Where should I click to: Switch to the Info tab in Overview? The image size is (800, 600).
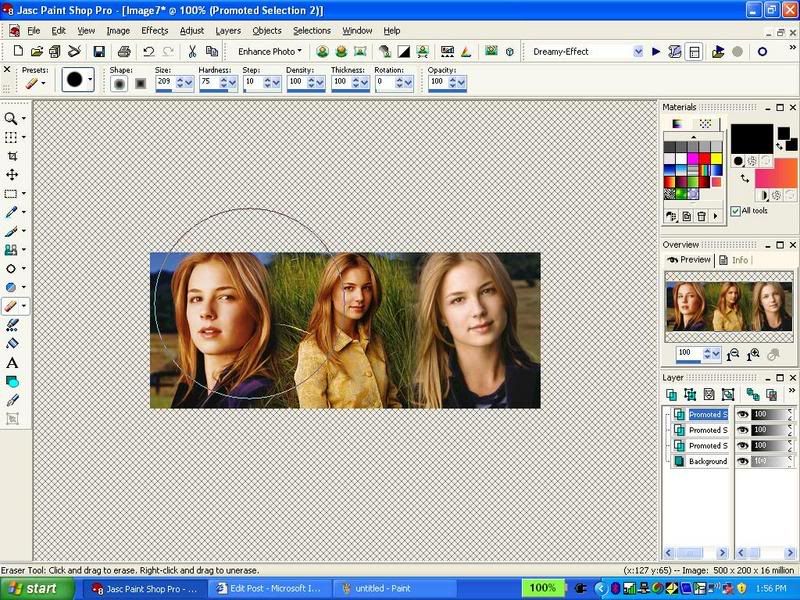point(735,260)
